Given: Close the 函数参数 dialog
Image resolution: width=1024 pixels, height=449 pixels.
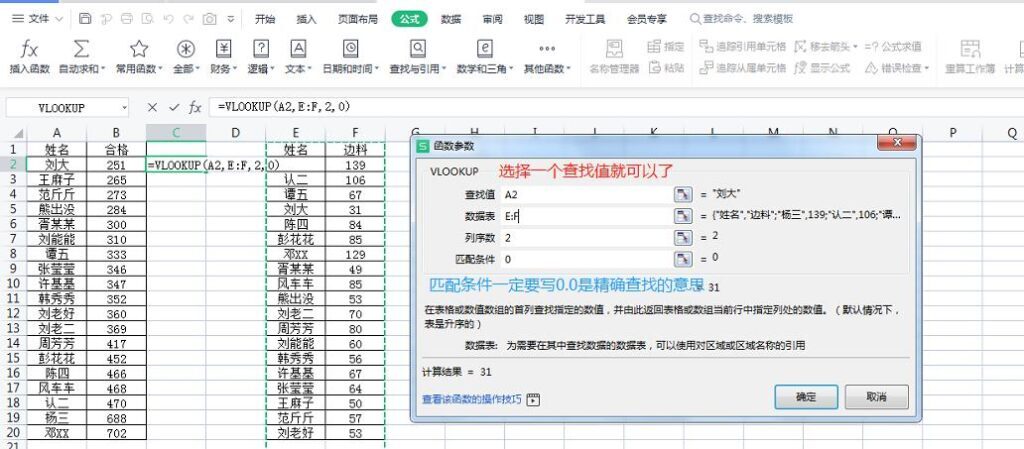Looking at the screenshot, I should pyautogui.click(x=896, y=144).
